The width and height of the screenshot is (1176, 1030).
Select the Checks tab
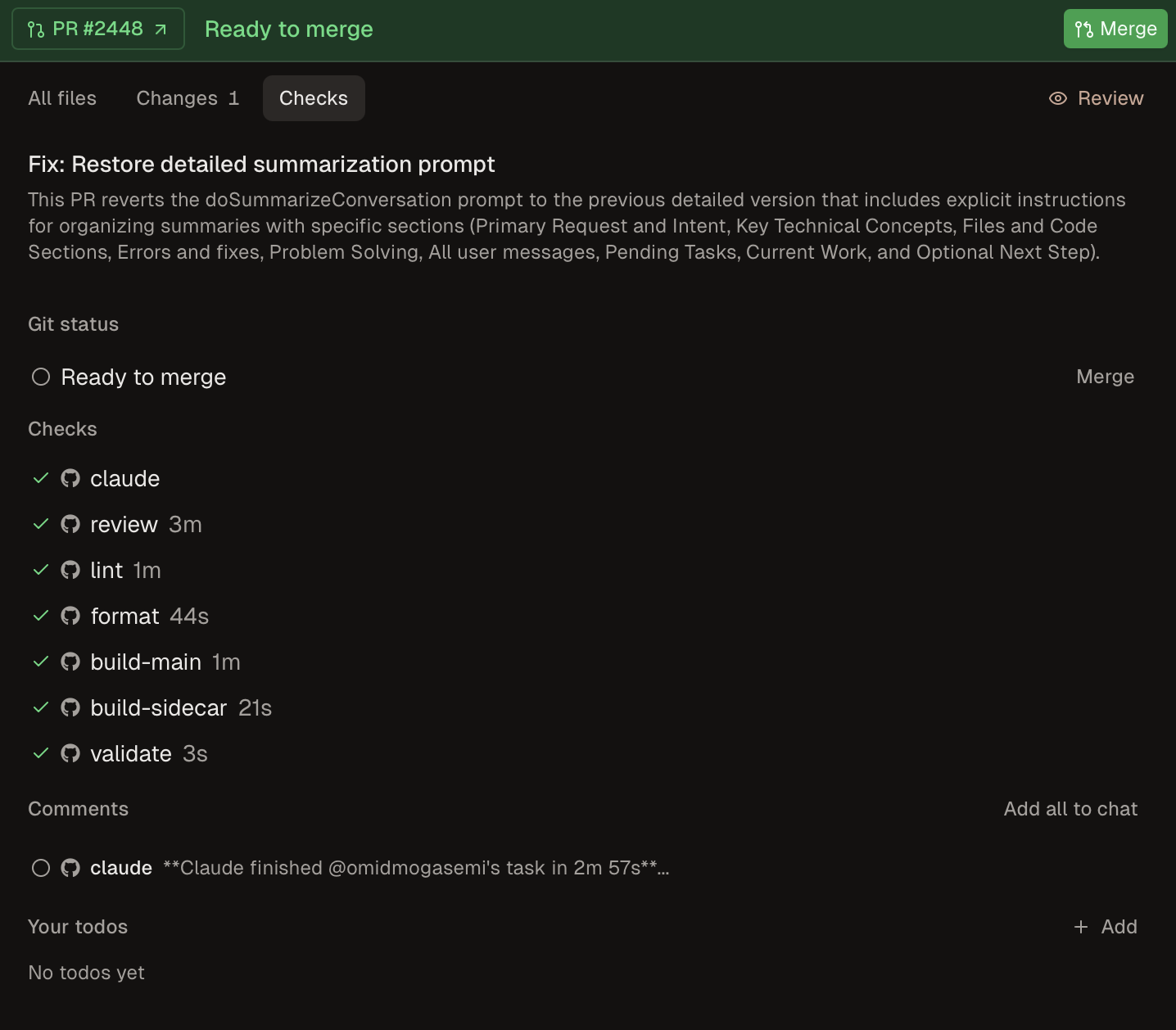(314, 98)
